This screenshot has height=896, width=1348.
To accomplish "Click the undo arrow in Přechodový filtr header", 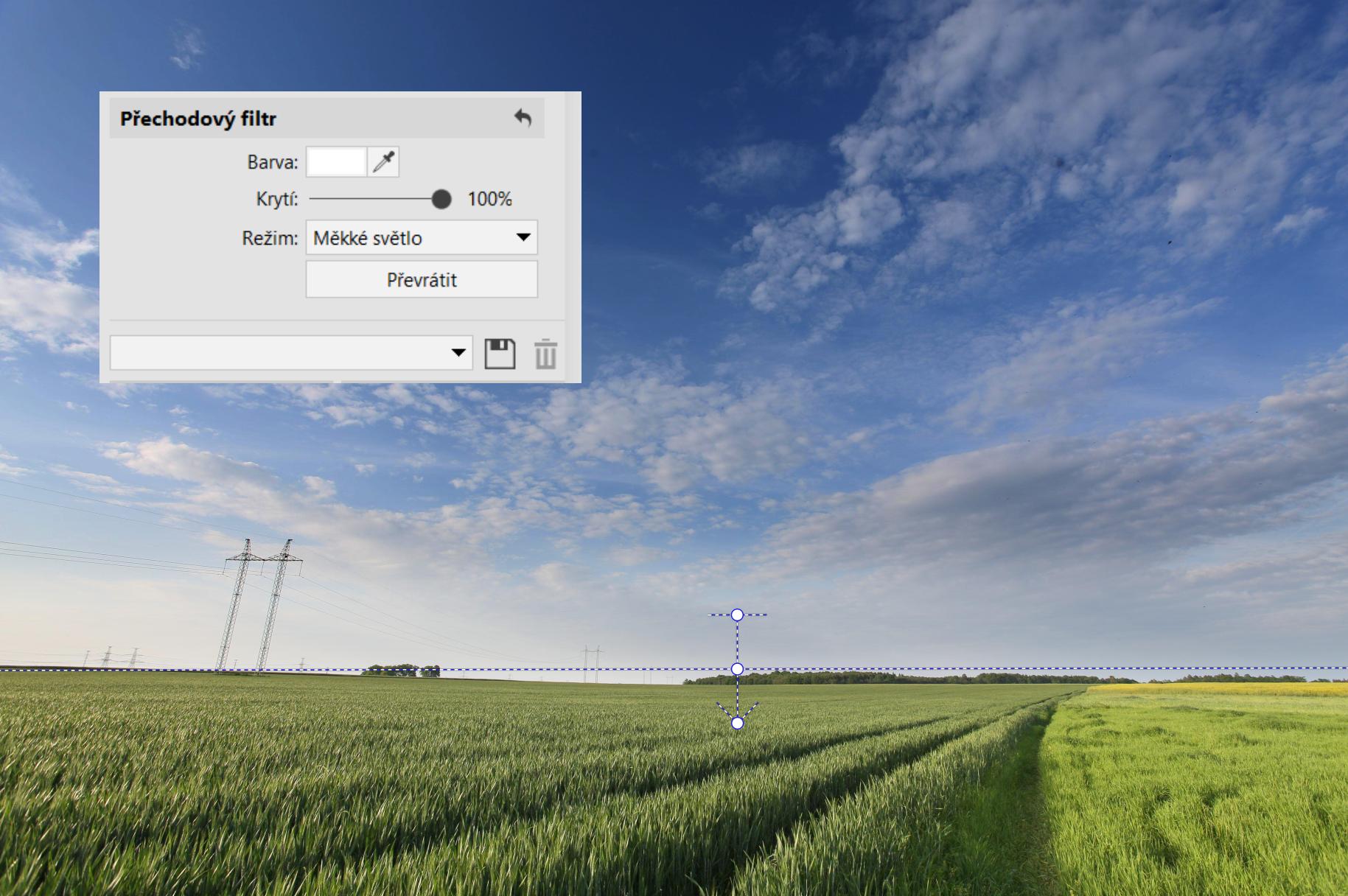I will coord(523,118).
